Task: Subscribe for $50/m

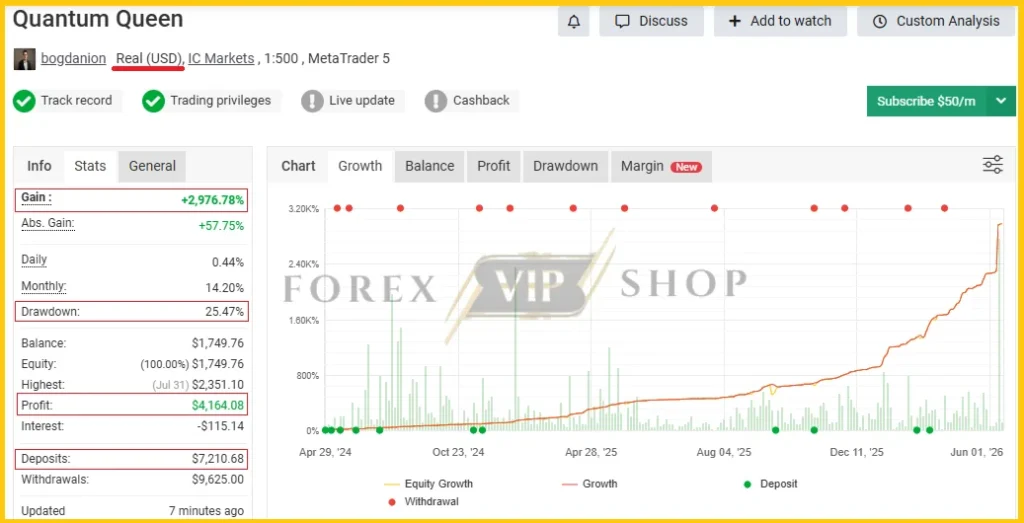Action: (x=926, y=101)
